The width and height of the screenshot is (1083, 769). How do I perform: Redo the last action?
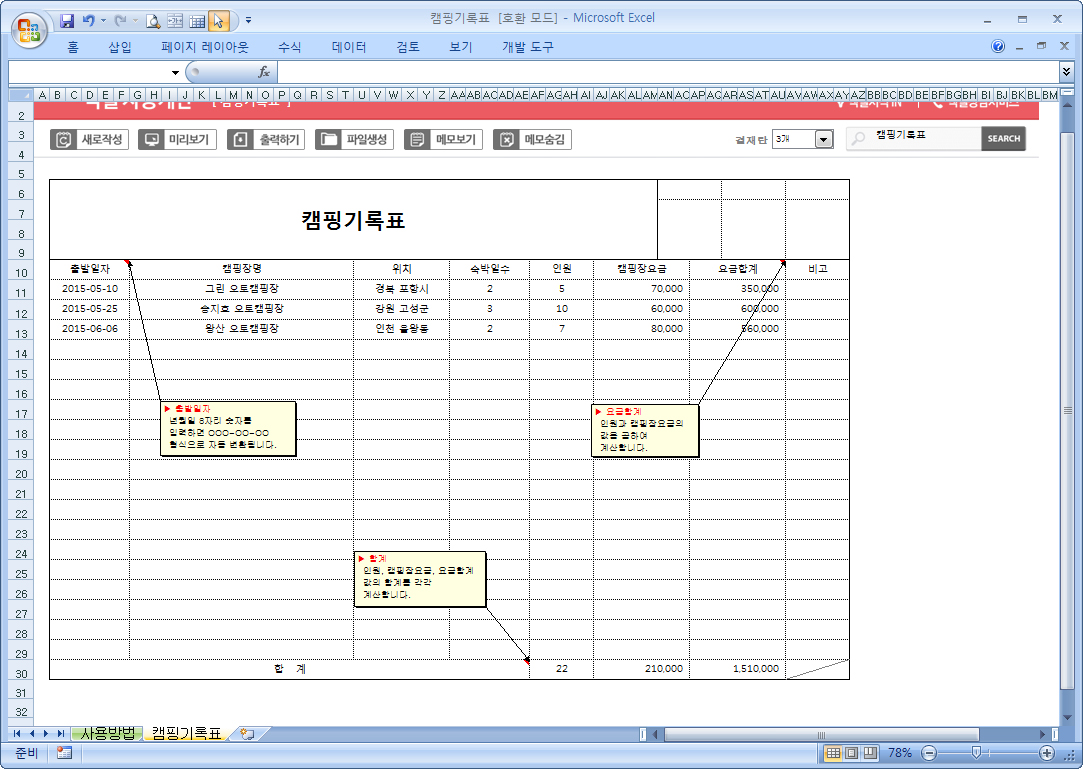120,21
